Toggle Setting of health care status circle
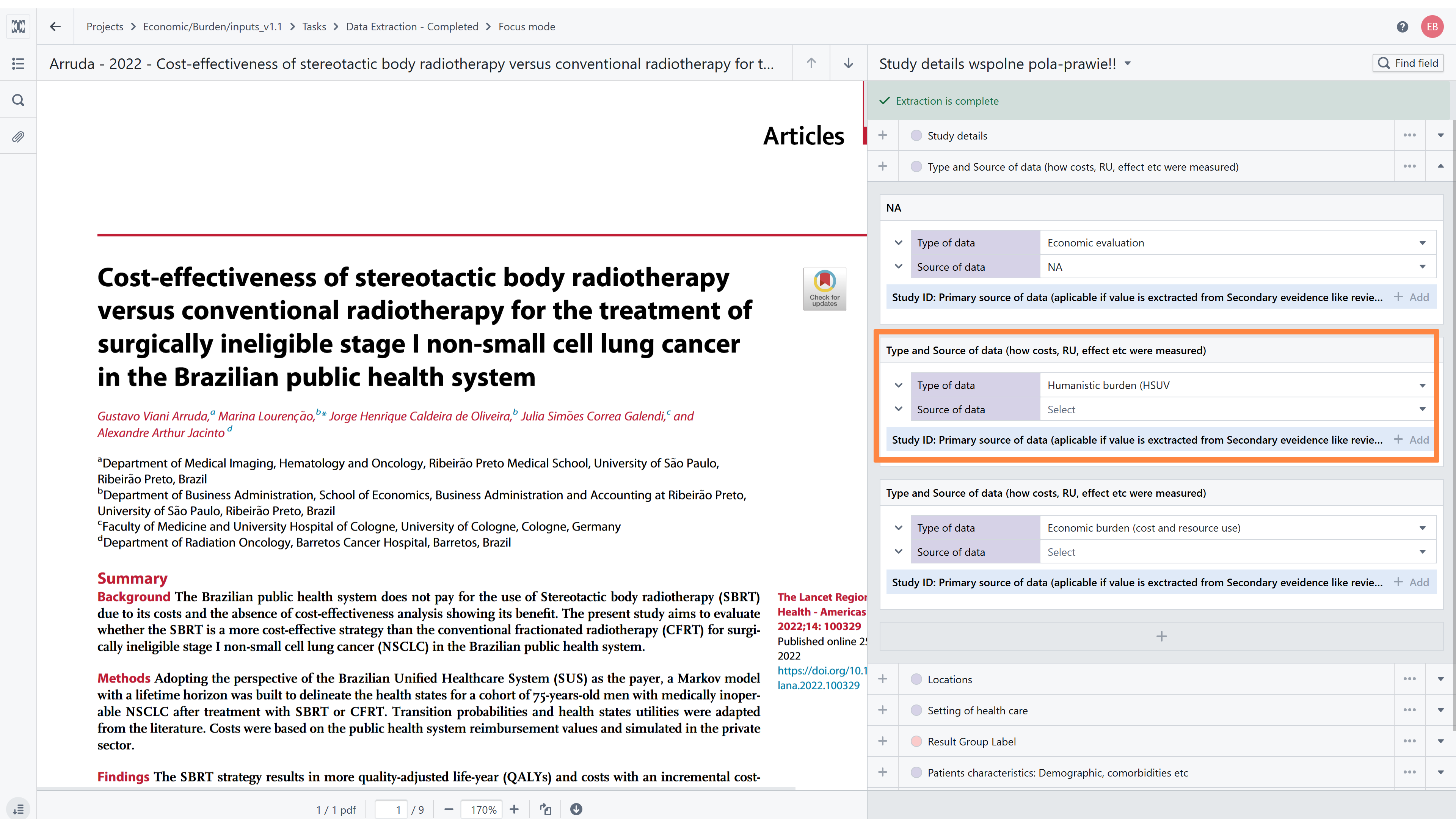The image size is (1456, 819). pos(916,711)
